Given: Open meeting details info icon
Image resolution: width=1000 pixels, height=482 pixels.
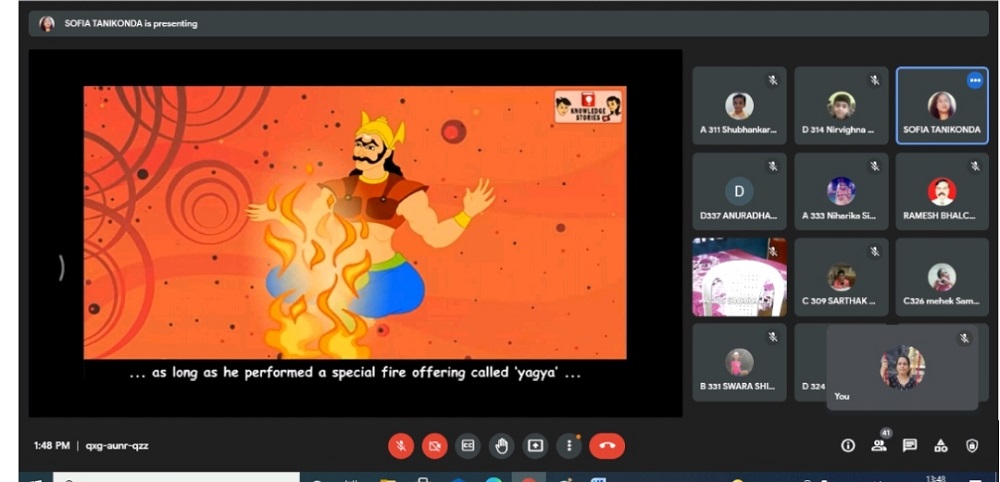Looking at the screenshot, I should tap(848, 446).
